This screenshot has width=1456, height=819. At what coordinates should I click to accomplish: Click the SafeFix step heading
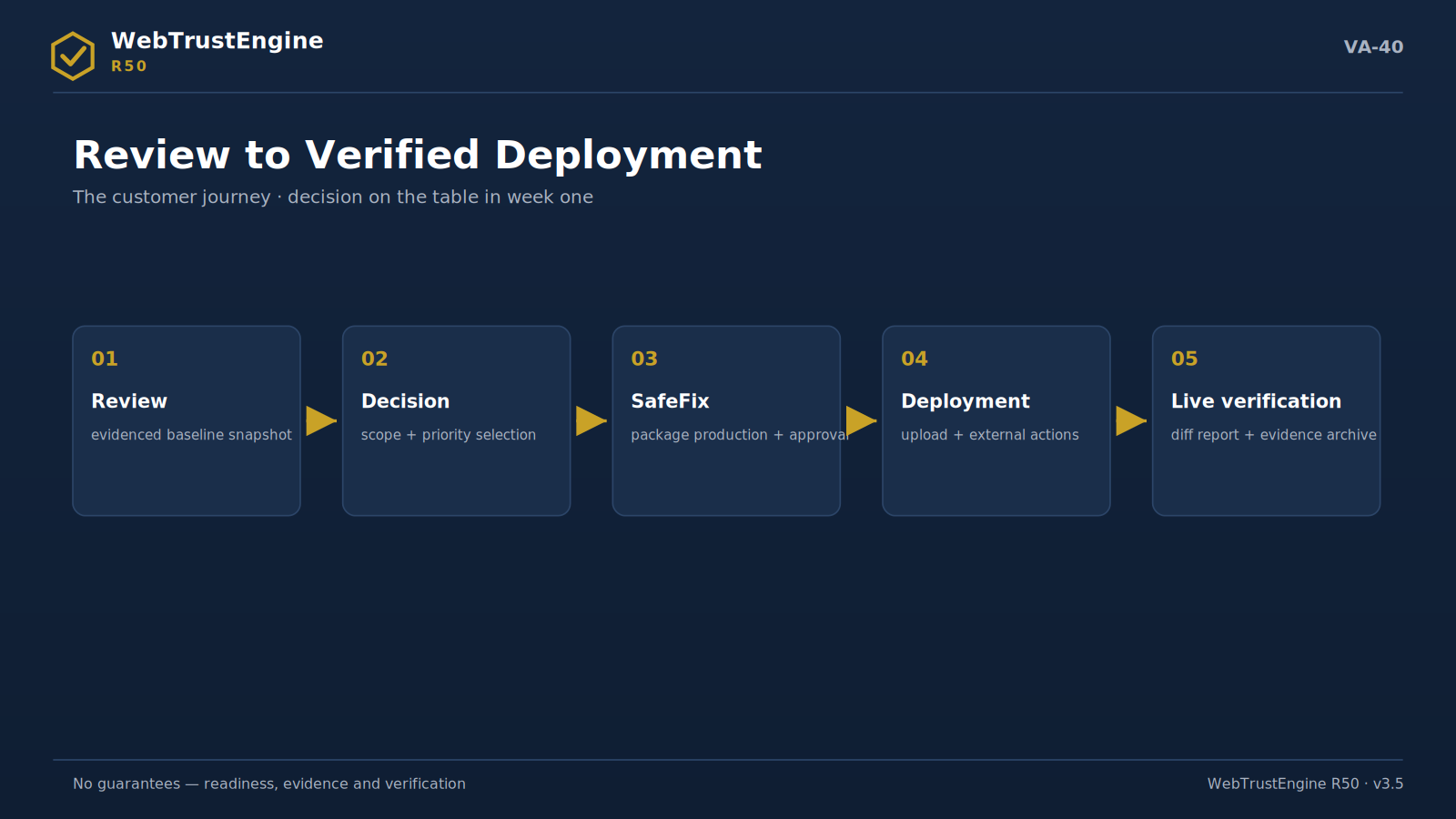671,401
